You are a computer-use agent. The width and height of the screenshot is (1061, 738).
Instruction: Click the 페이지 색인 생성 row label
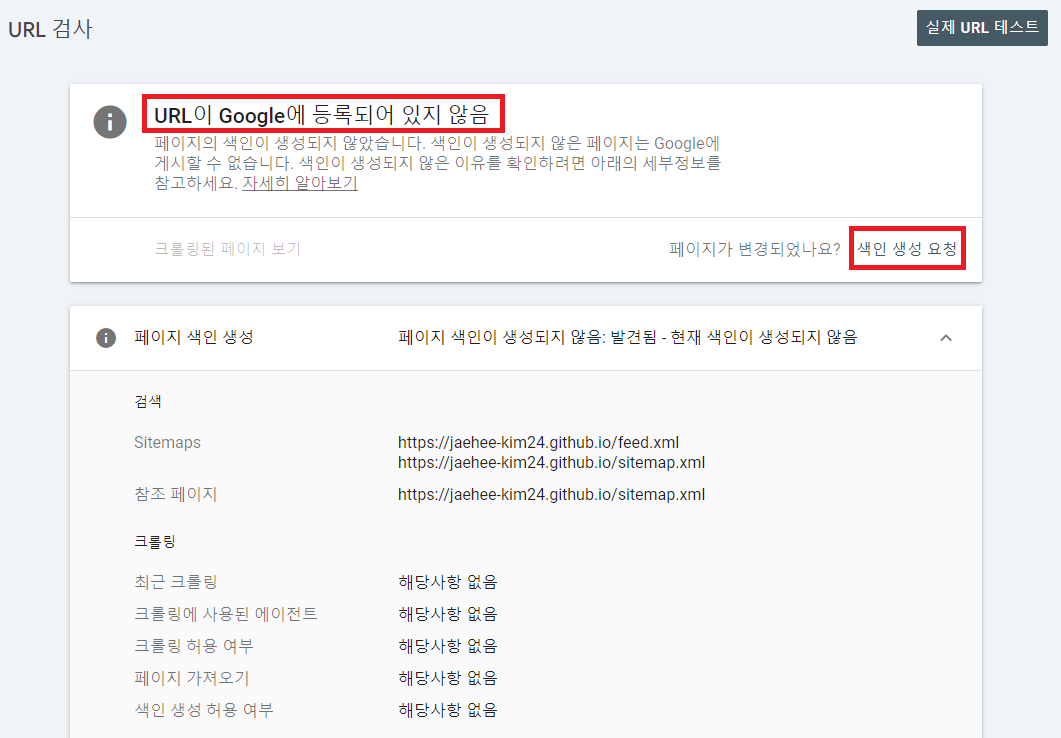(x=194, y=337)
